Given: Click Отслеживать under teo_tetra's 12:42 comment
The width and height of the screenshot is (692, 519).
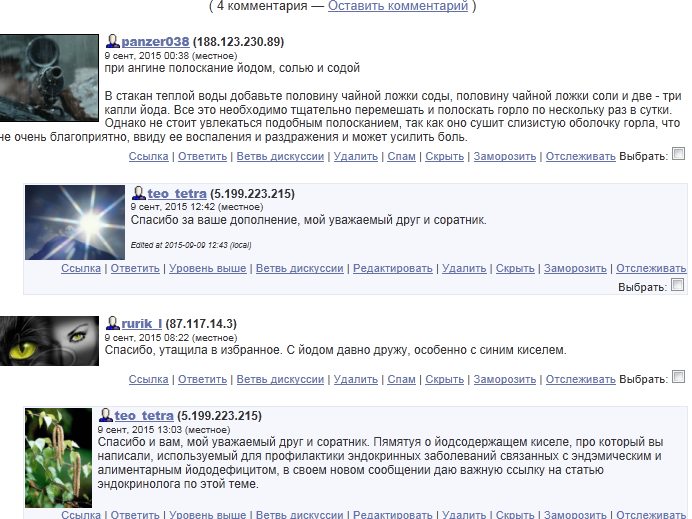Looking at the screenshot, I should [651, 268].
